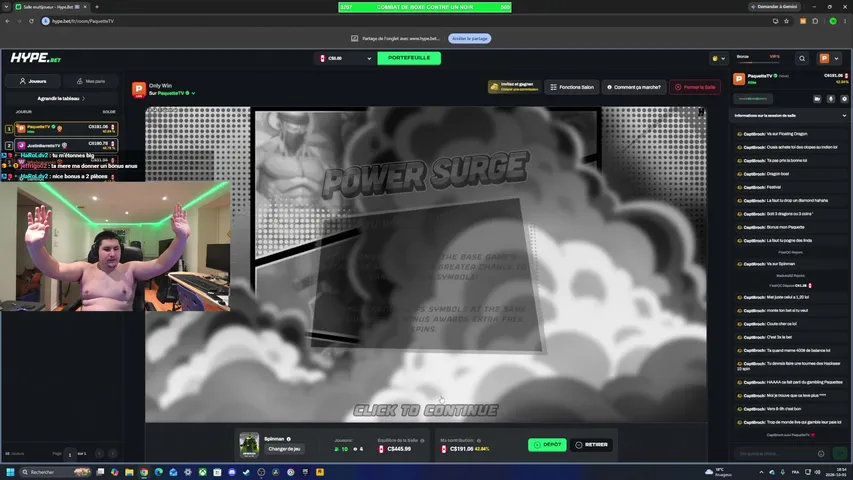Viewport: 853px width, 480px height.
Task: Open the Chrome extensions puzzle icon
Action: coord(815,21)
